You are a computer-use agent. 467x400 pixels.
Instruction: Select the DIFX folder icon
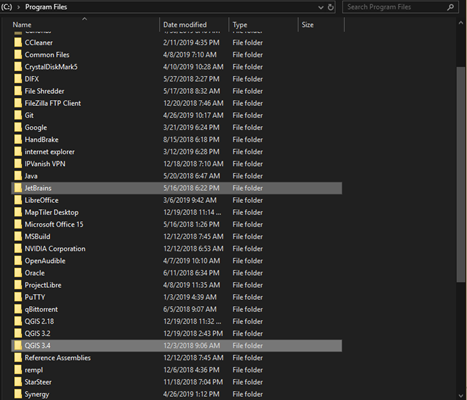click(18, 79)
